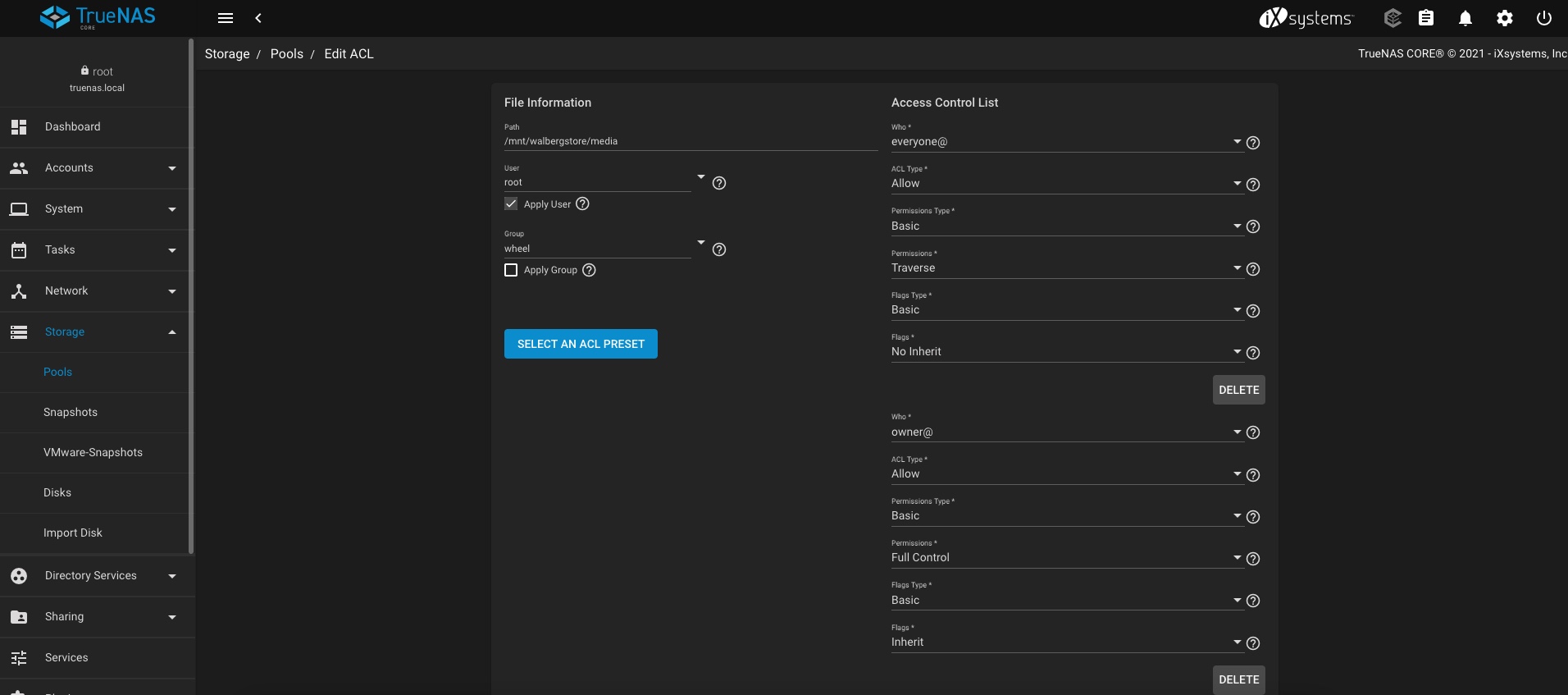Show help for the Group field
The image size is (1568, 695).
tap(719, 249)
